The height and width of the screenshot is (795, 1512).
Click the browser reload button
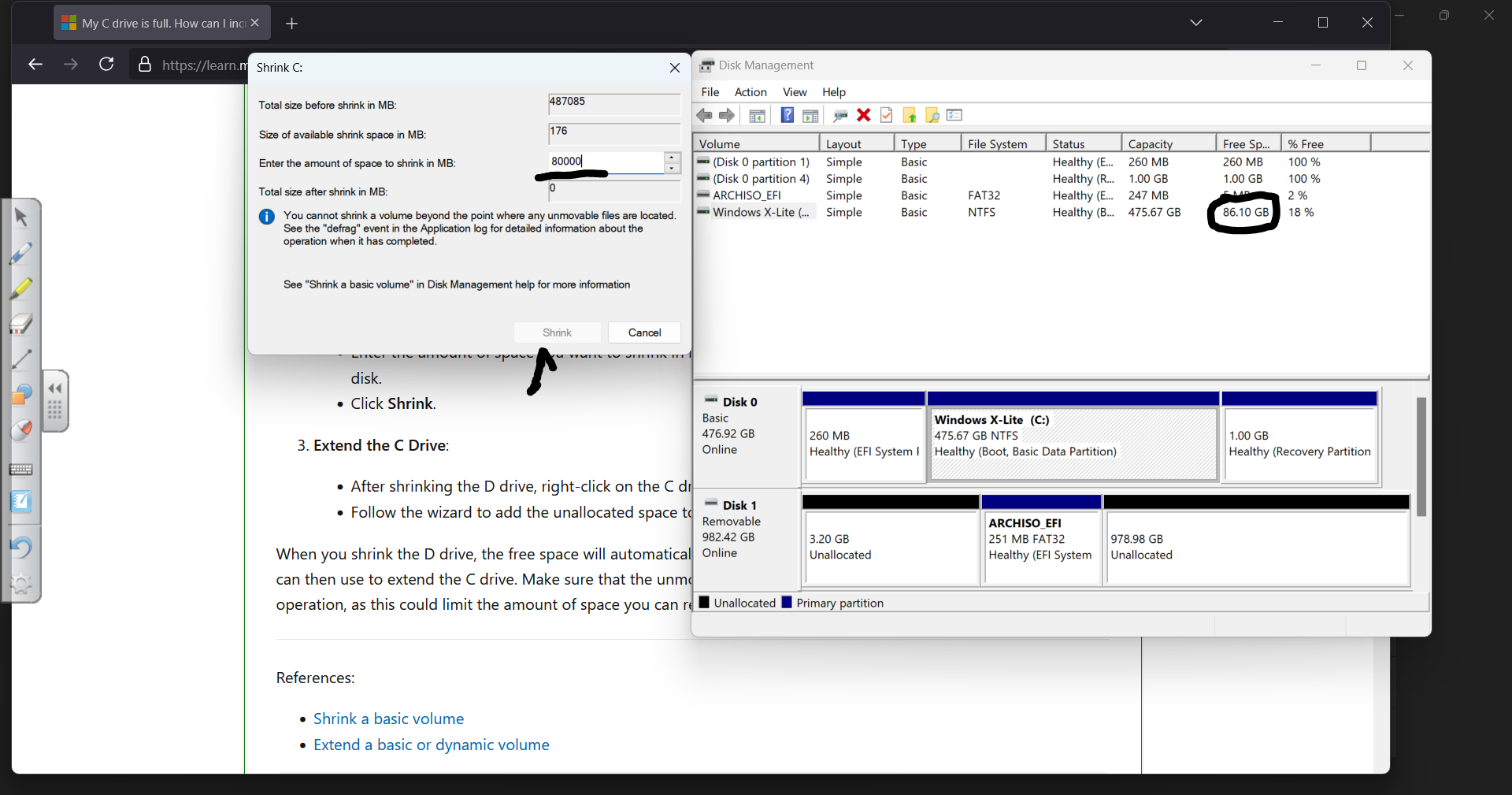point(106,65)
